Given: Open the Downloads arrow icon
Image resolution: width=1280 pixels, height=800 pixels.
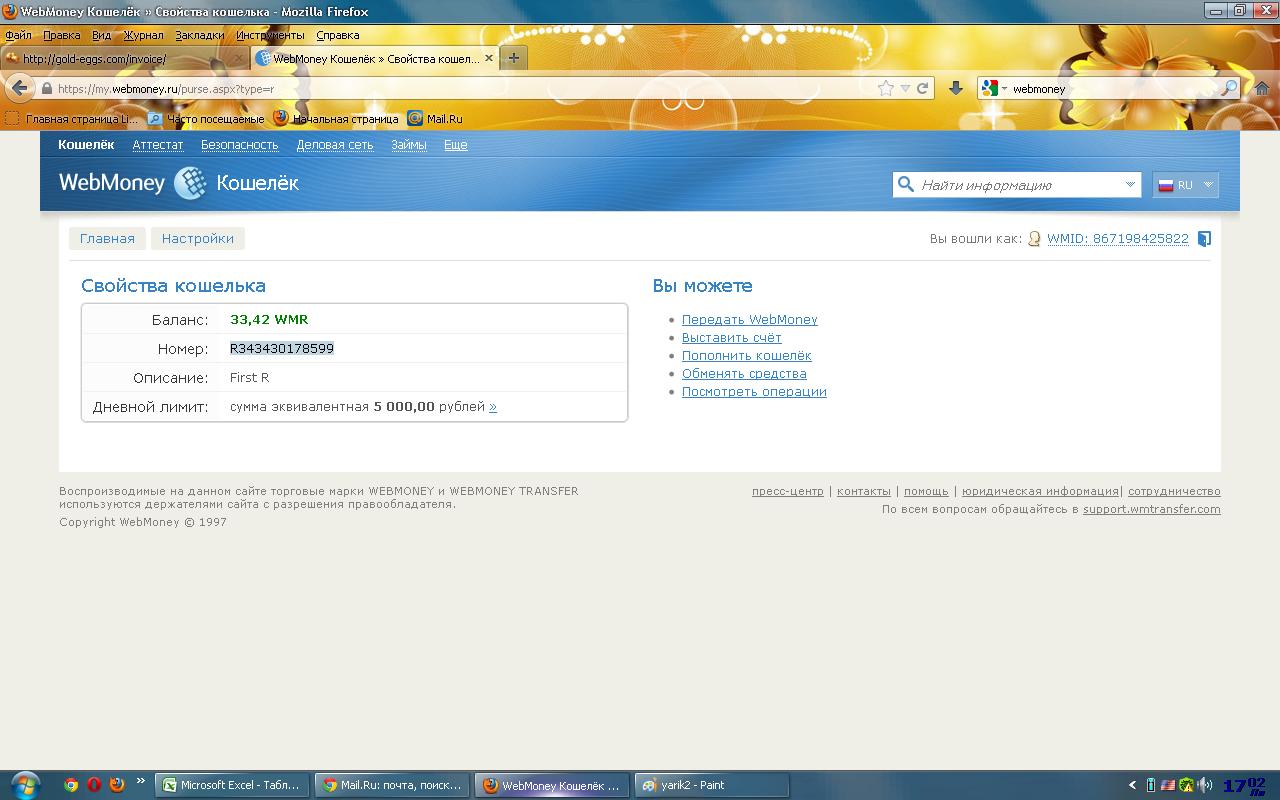Looking at the screenshot, I should point(956,88).
